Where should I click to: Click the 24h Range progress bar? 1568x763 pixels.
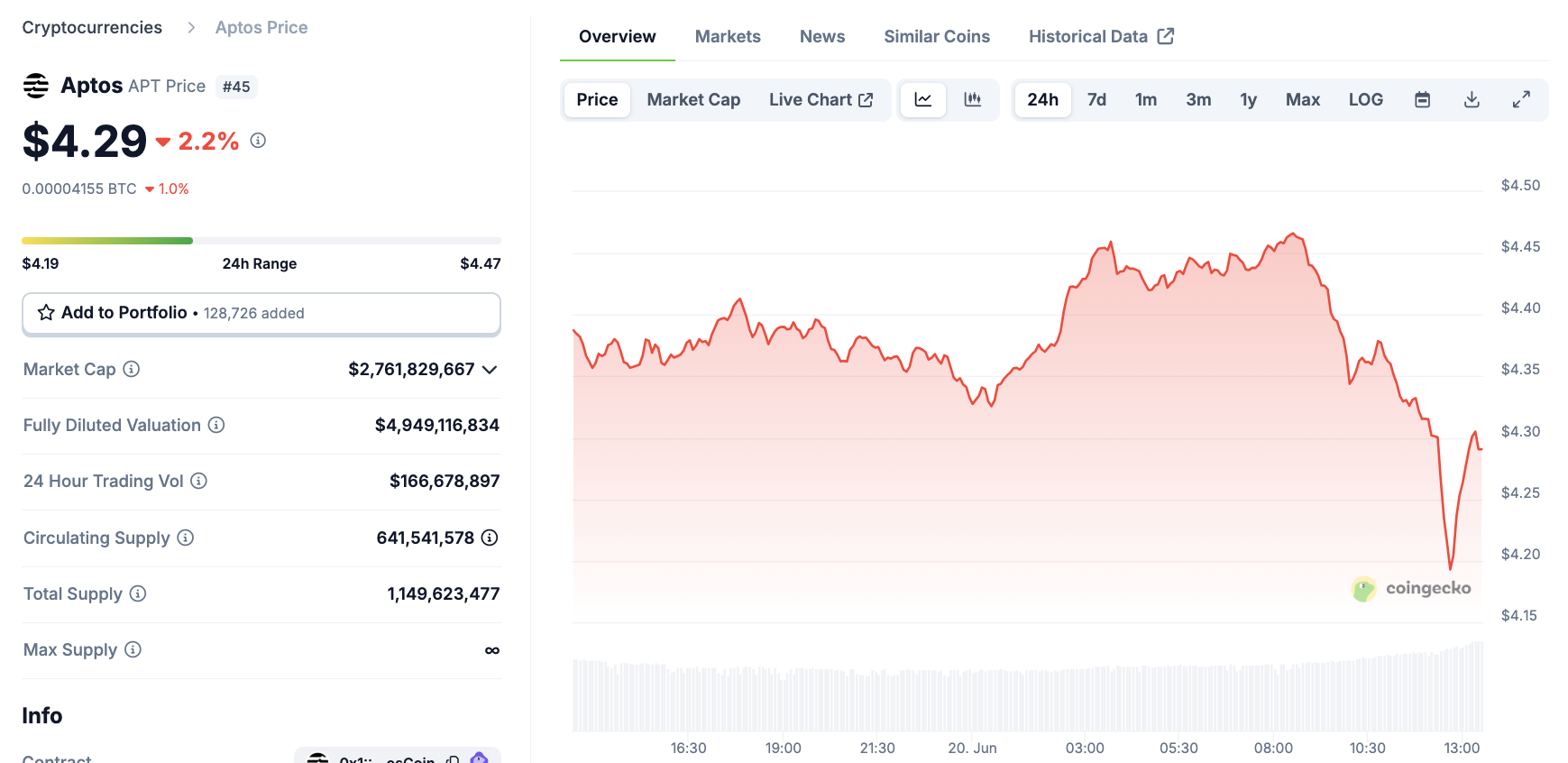pos(261,241)
